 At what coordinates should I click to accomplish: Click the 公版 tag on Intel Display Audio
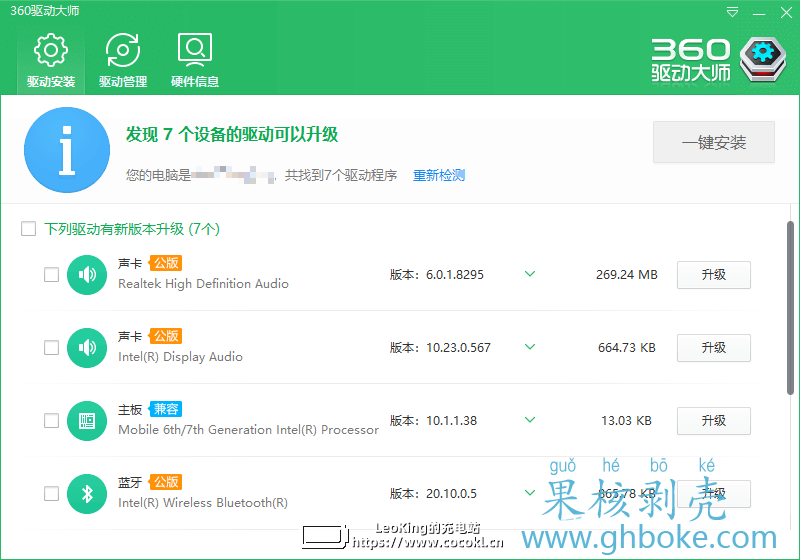tap(166, 336)
